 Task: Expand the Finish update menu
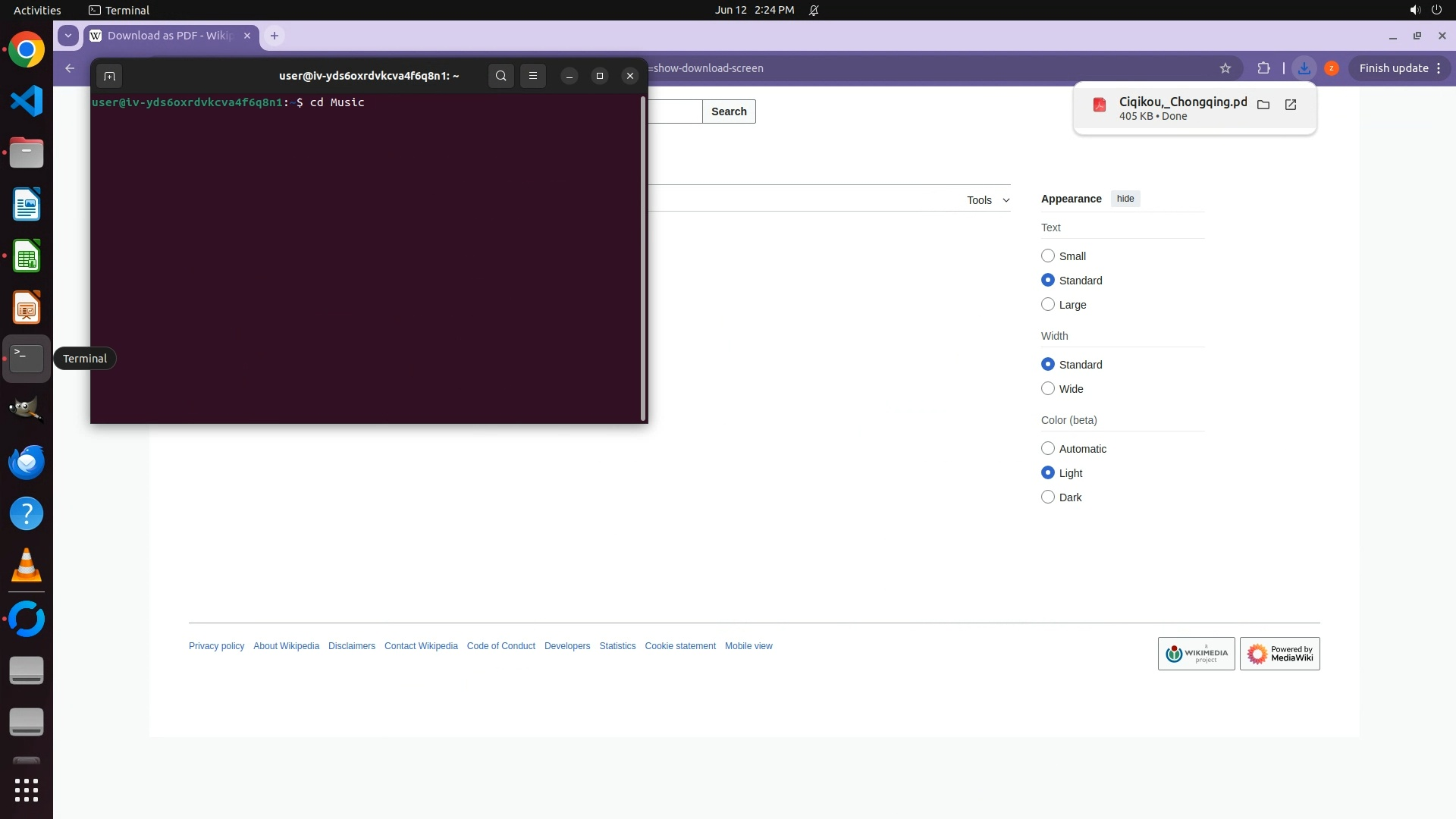point(1439,68)
